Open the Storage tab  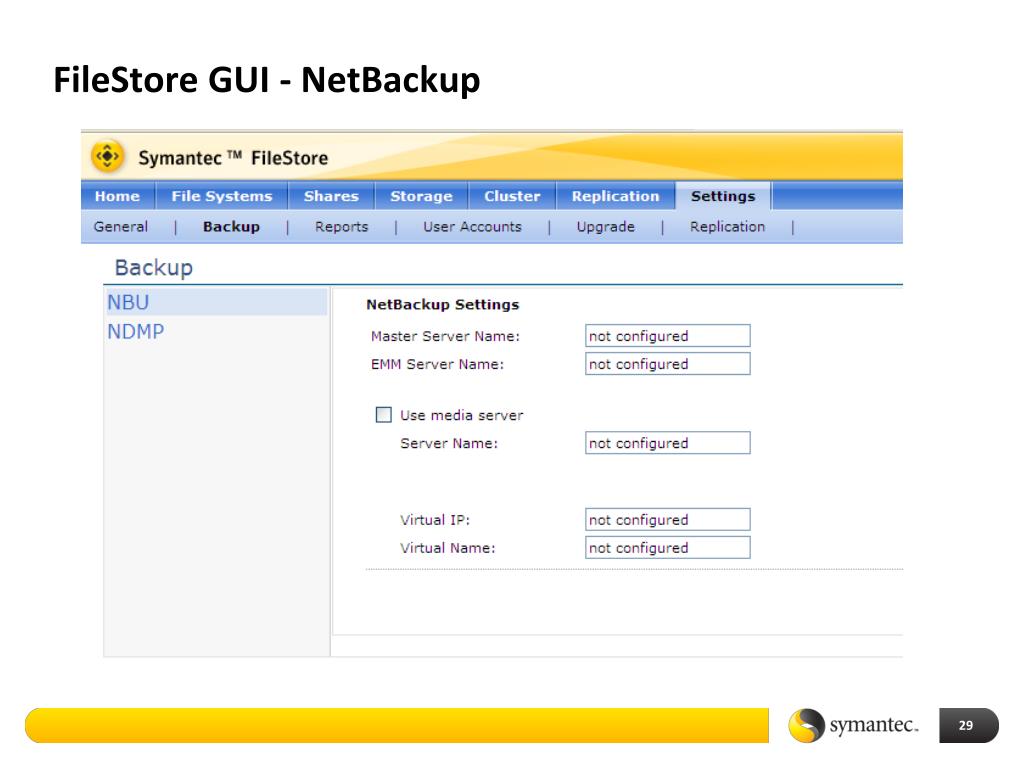421,196
